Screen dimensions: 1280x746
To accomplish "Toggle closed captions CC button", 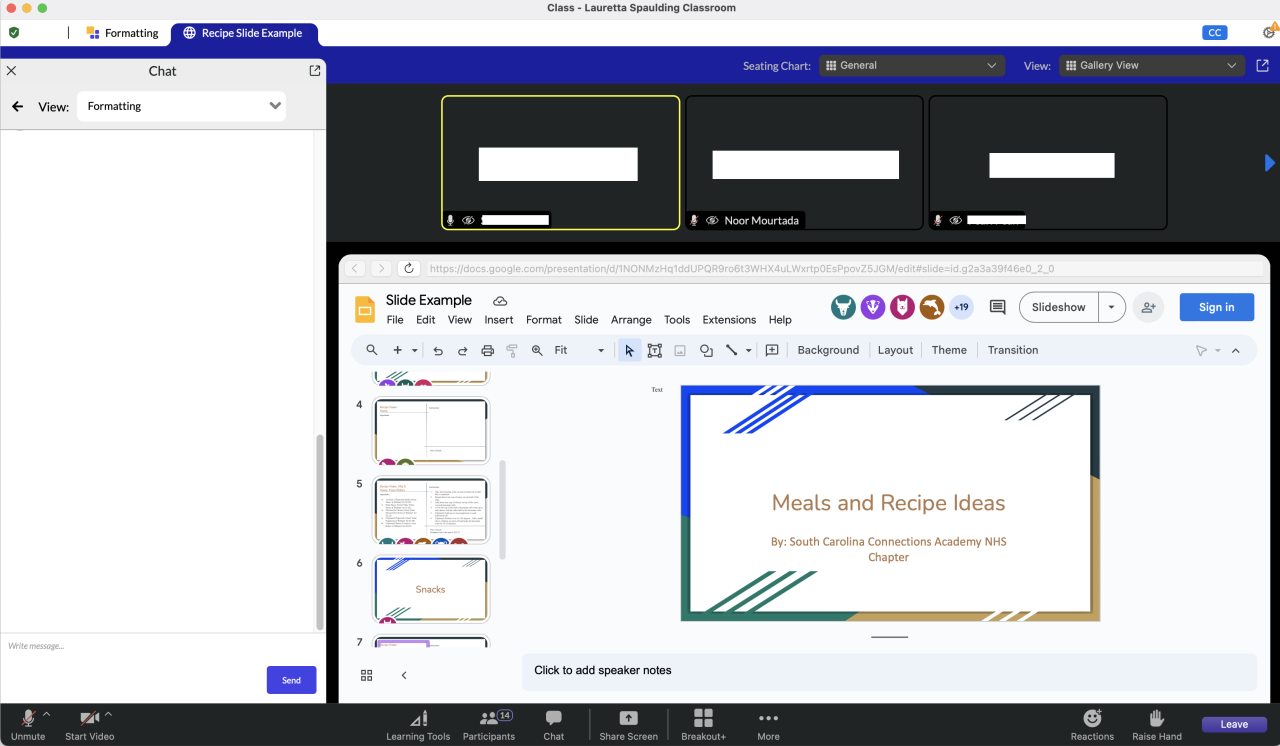I will click(x=1214, y=33).
